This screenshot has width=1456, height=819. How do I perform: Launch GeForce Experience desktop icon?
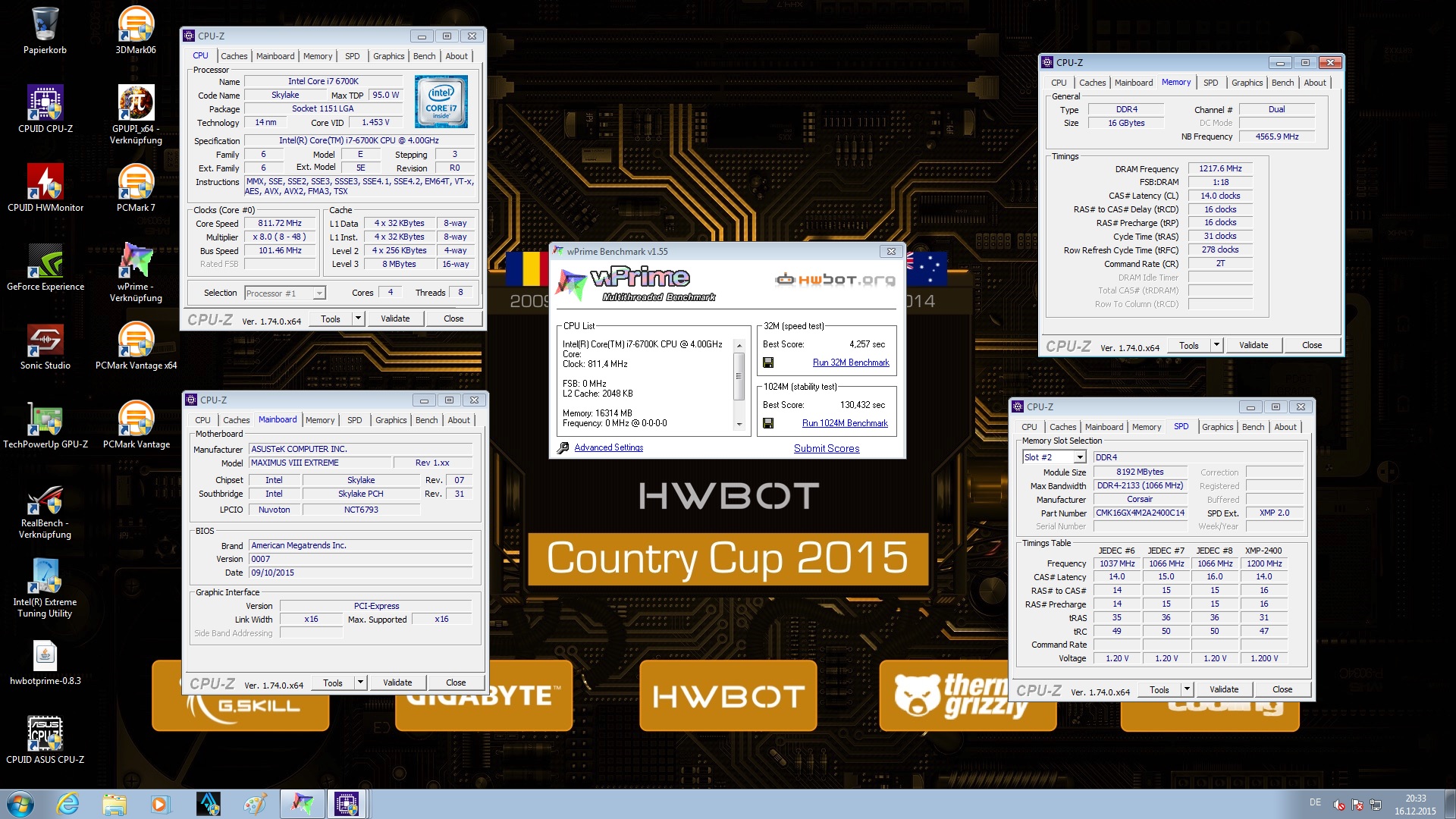[x=45, y=267]
